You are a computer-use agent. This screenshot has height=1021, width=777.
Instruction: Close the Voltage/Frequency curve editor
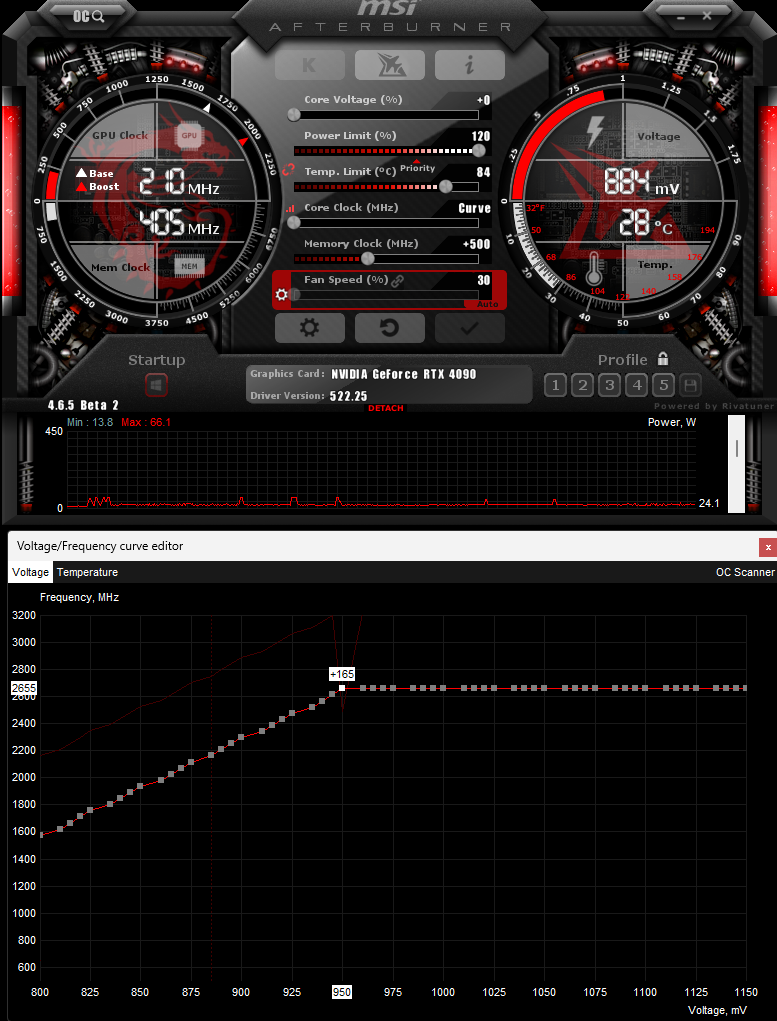coord(768,547)
